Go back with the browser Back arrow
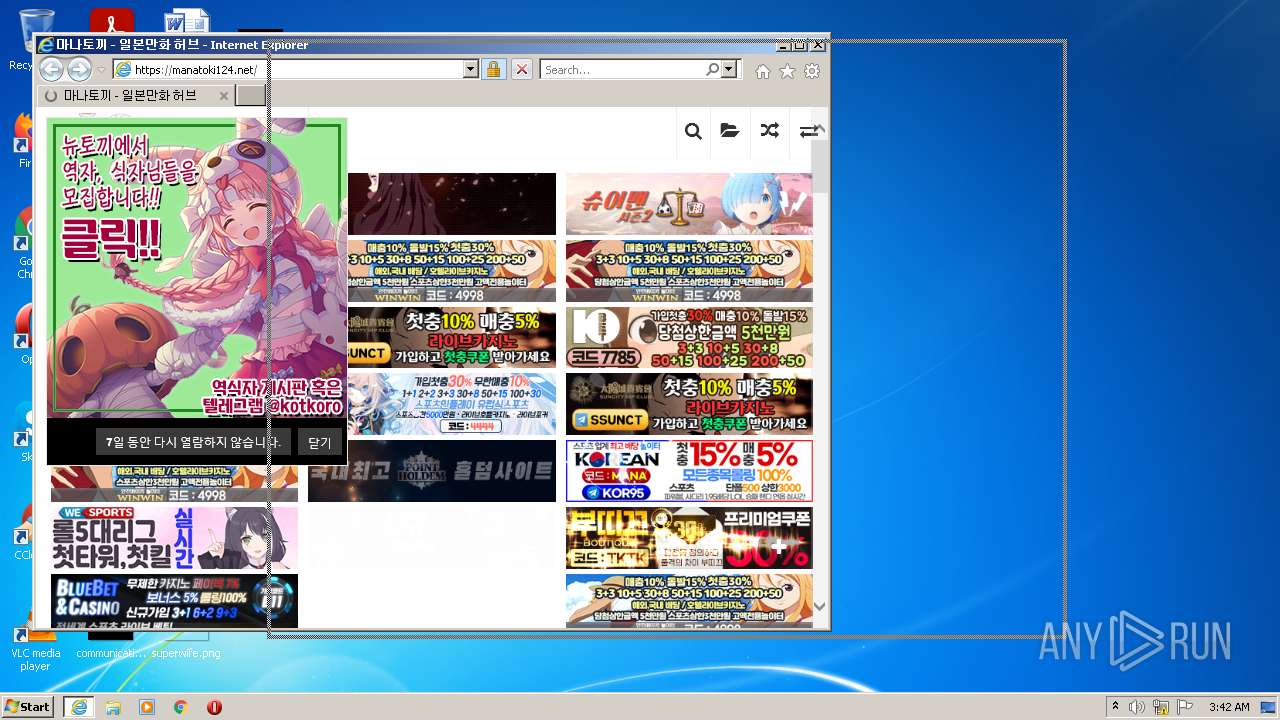The height and width of the screenshot is (720, 1280). pyautogui.click(x=51, y=69)
